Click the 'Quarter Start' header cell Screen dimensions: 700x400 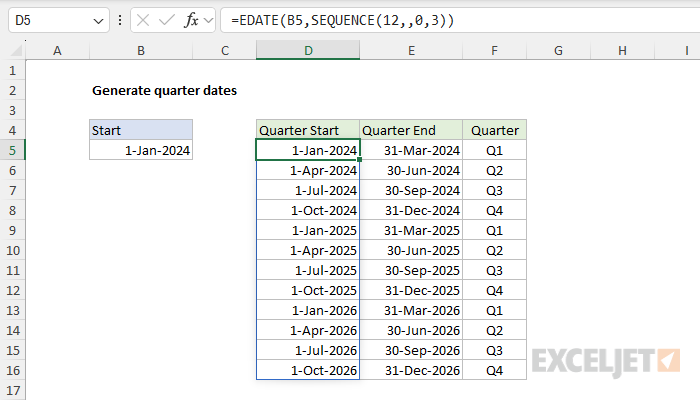(308, 130)
